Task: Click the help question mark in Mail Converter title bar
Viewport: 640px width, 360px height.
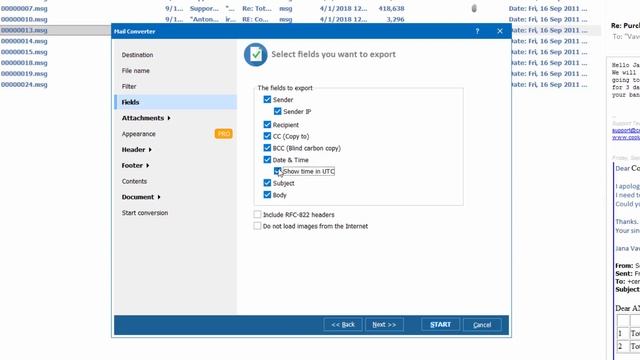Action: point(477,31)
